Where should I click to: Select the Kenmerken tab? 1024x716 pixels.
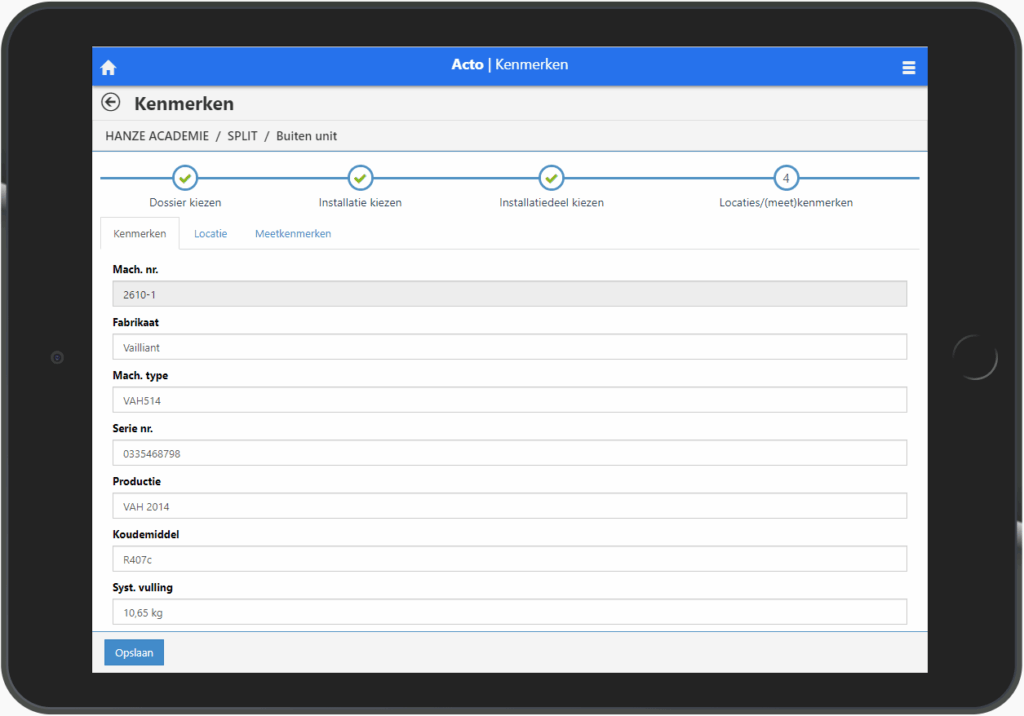tap(140, 234)
